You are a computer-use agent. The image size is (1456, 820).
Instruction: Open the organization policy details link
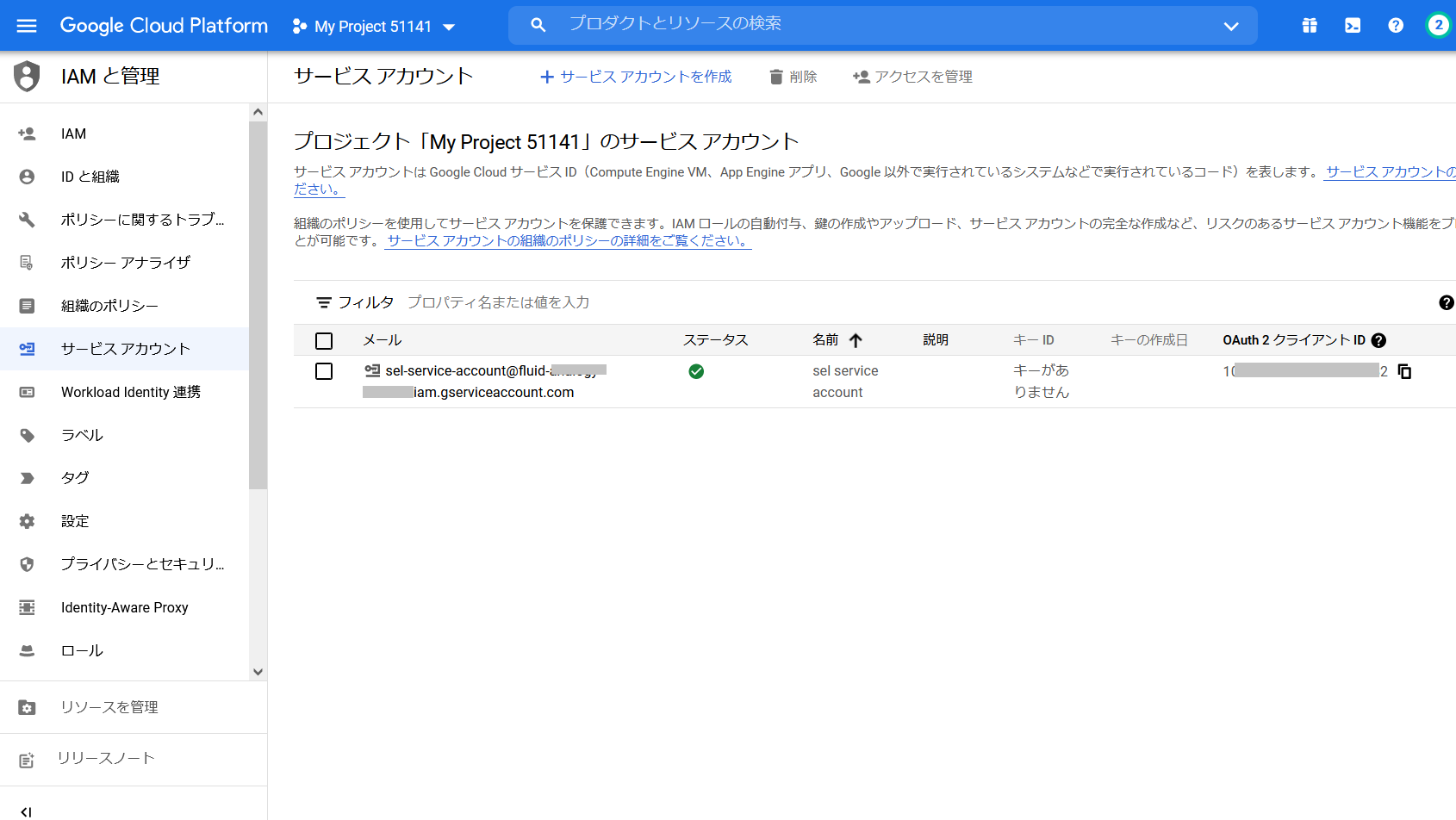tap(569, 241)
